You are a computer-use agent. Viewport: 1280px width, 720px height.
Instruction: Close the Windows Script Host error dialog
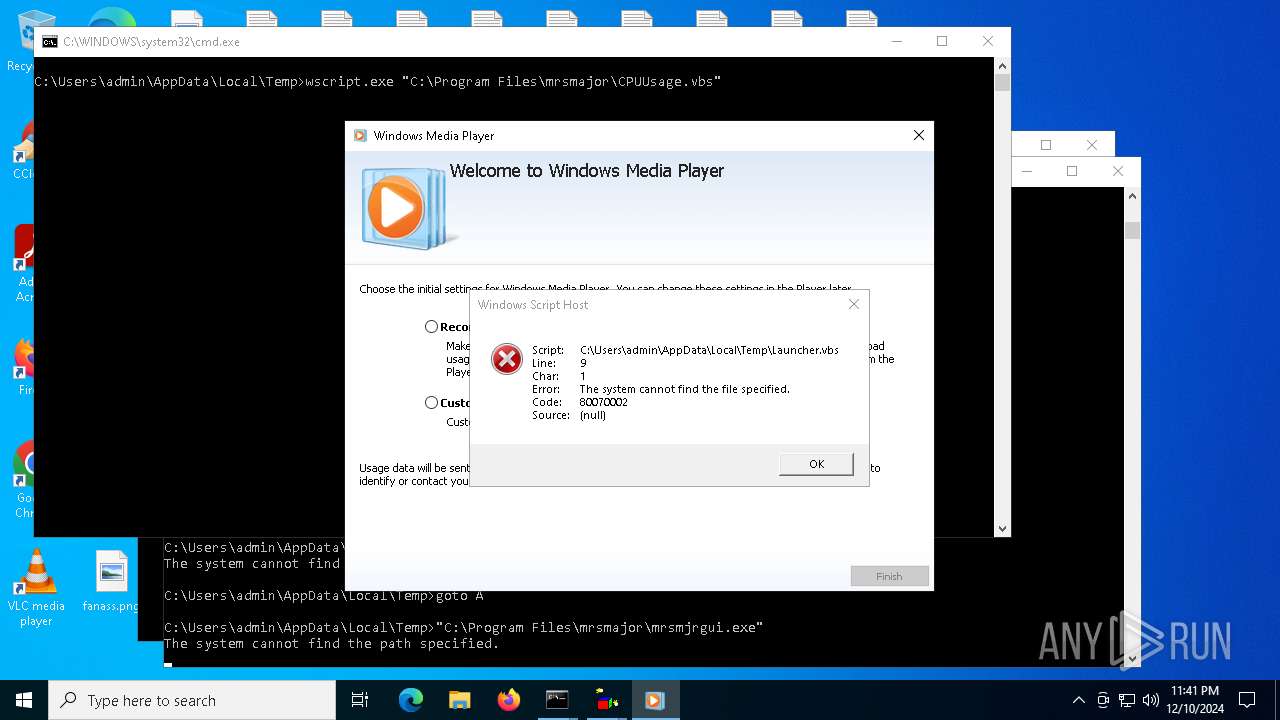pyautogui.click(x=853, y=304)
